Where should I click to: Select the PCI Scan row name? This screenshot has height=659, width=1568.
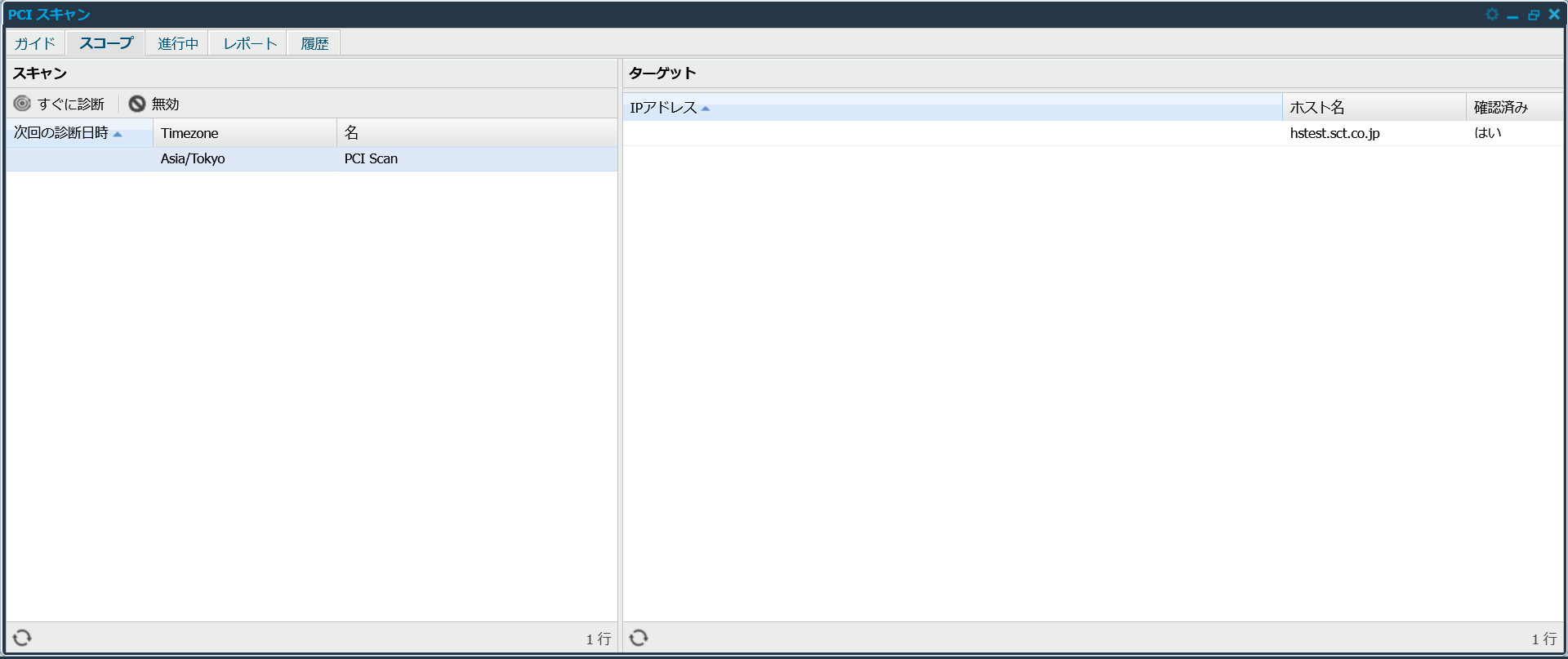pyautogui.click(x=371, y=158)
